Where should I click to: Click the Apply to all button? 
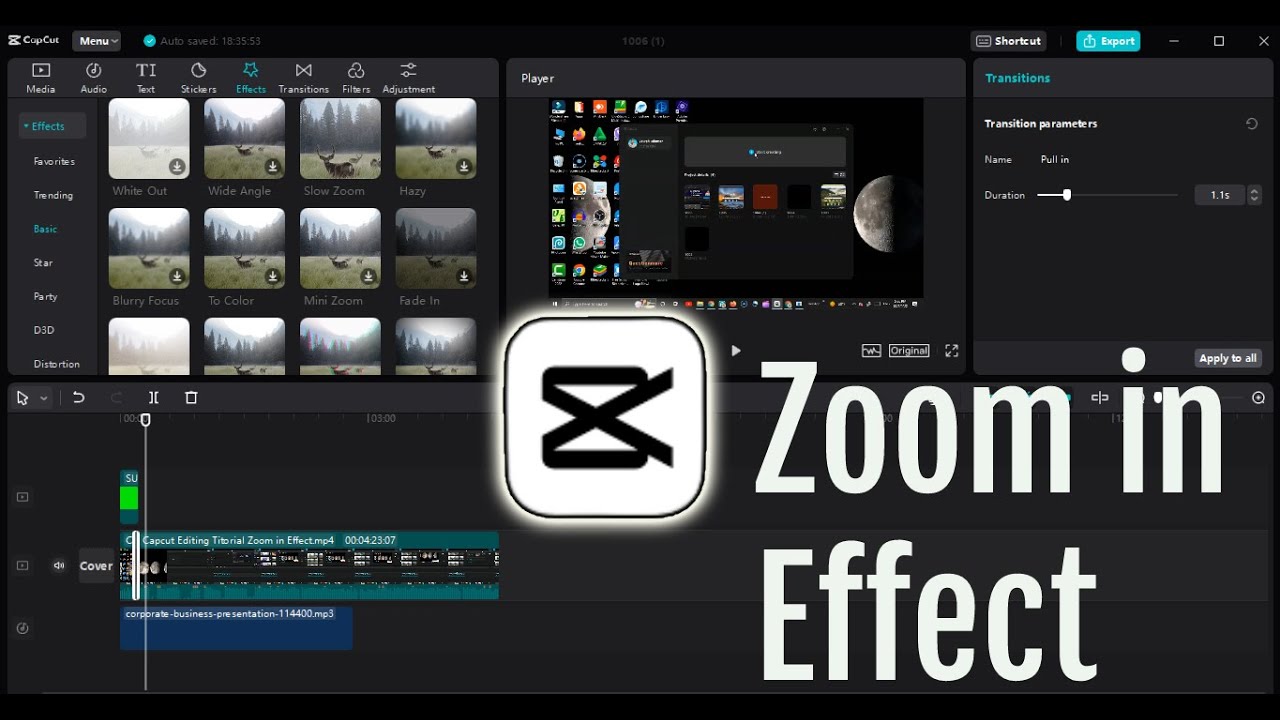click(1228, 357)
